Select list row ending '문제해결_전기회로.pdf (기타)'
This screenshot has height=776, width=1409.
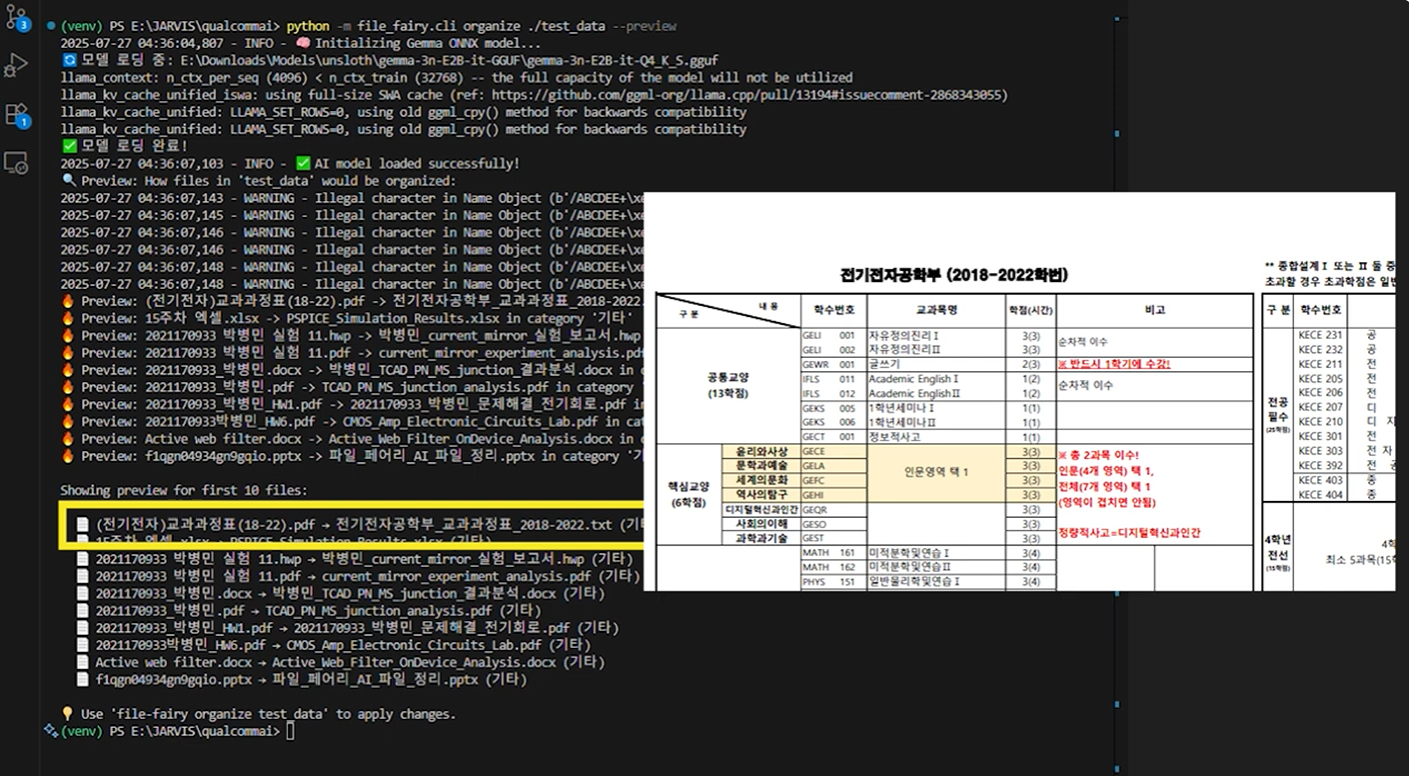(x=348, y=628)
